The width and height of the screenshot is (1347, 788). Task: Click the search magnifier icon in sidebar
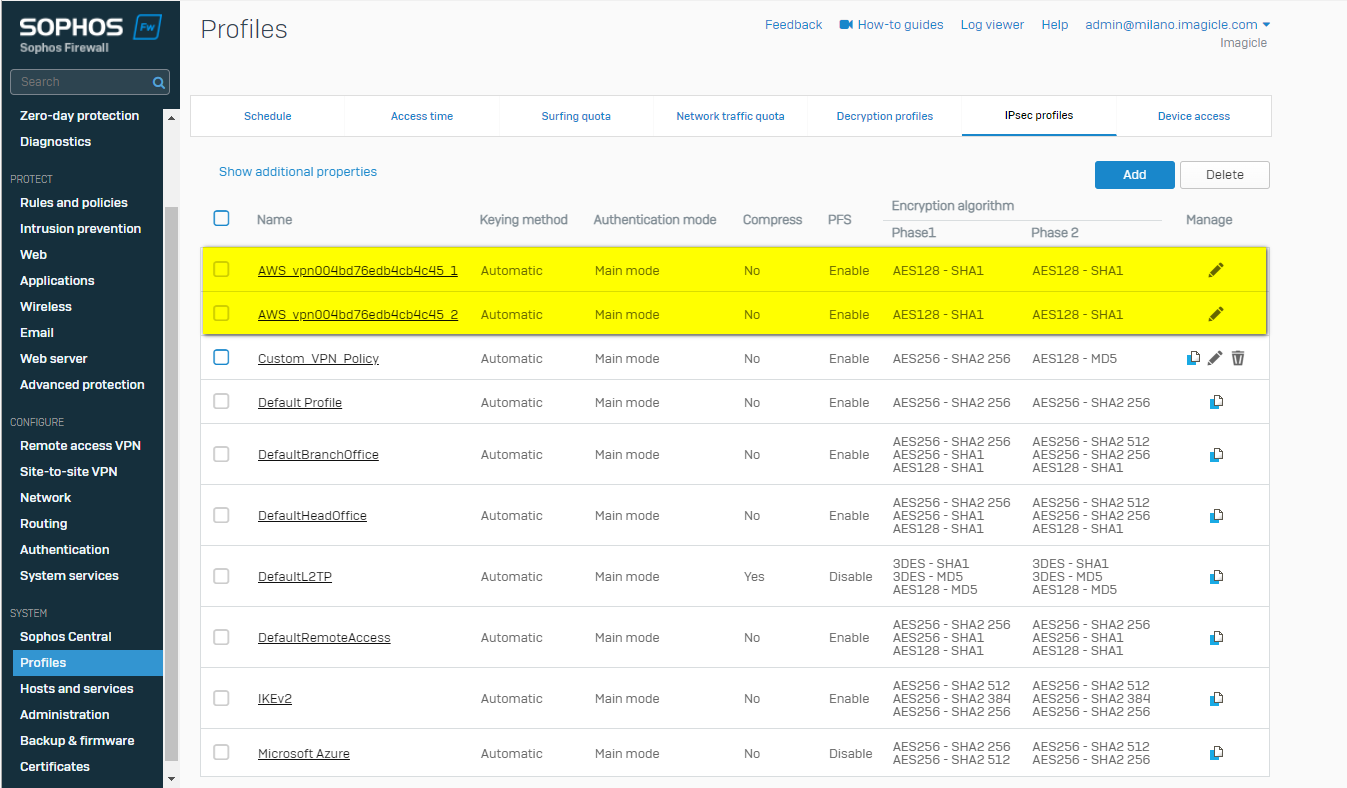point(158,82)
